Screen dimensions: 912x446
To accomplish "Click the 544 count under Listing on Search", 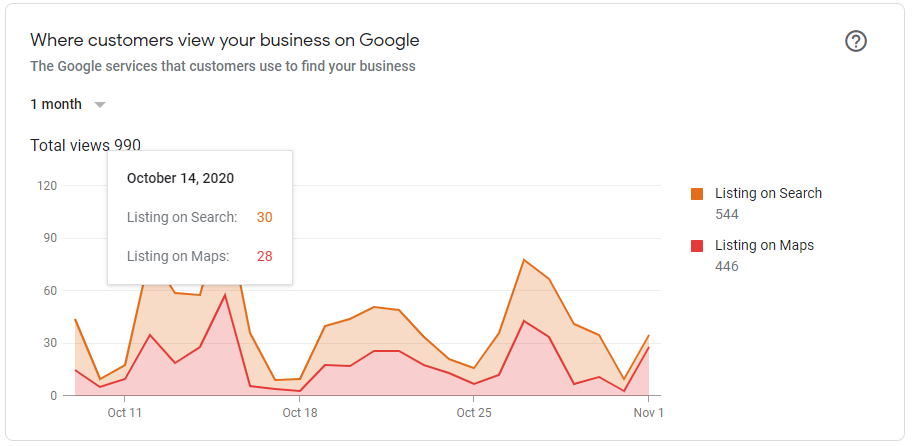I will click(726, 215).
